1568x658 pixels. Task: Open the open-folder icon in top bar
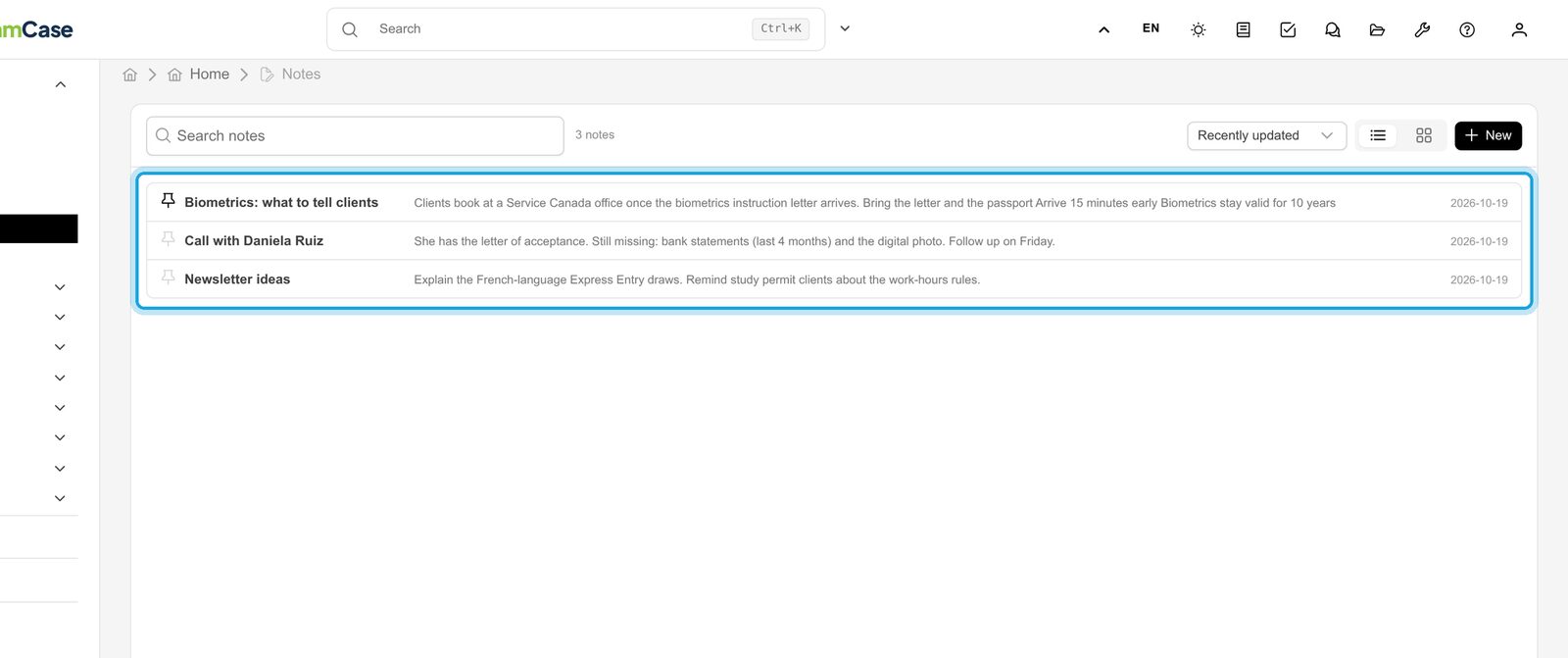[x=1377, y=29]
